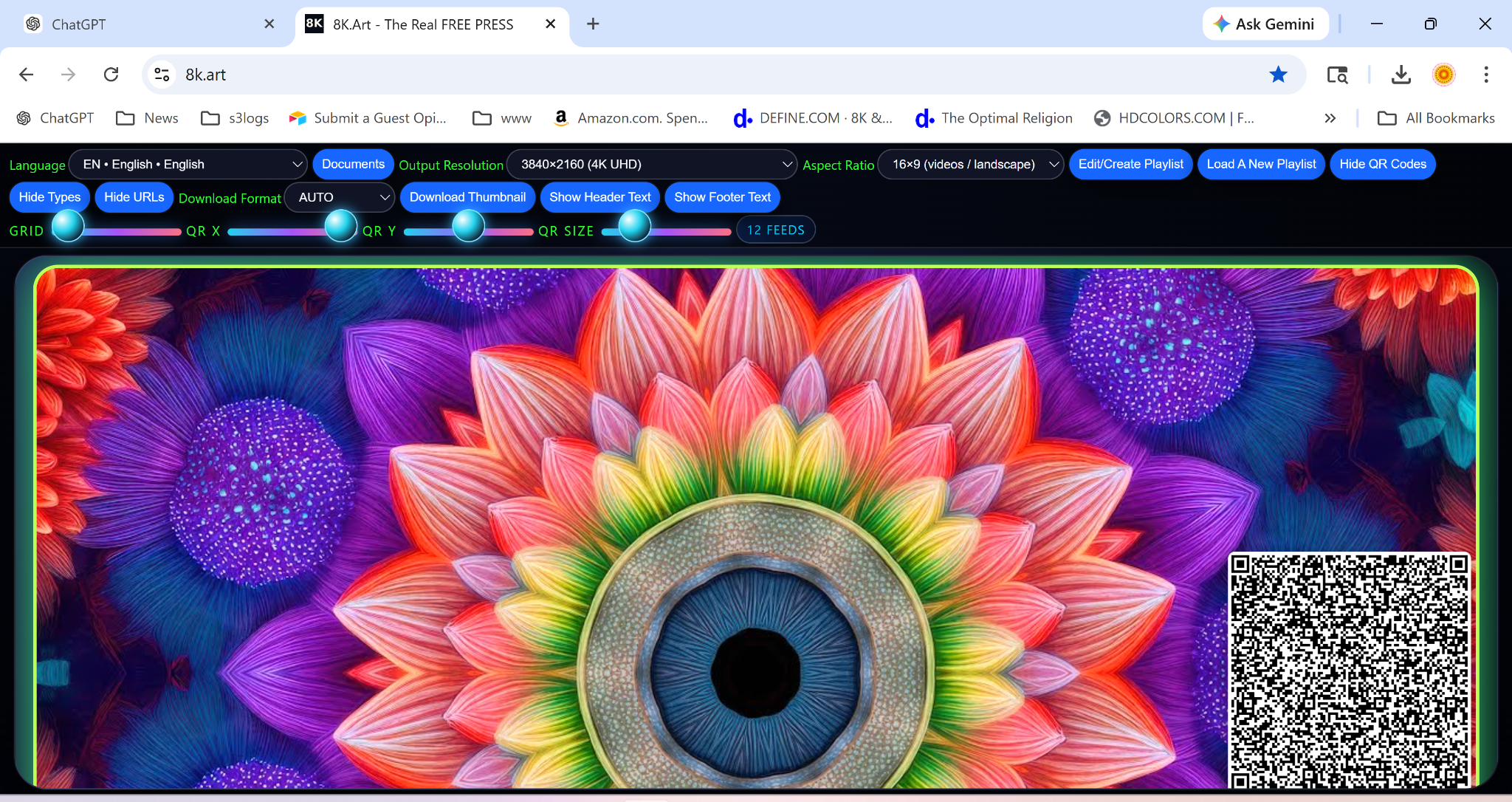Open the www bookmarks folder
This screenshot has width=1512, height=802.
point(502,118)
